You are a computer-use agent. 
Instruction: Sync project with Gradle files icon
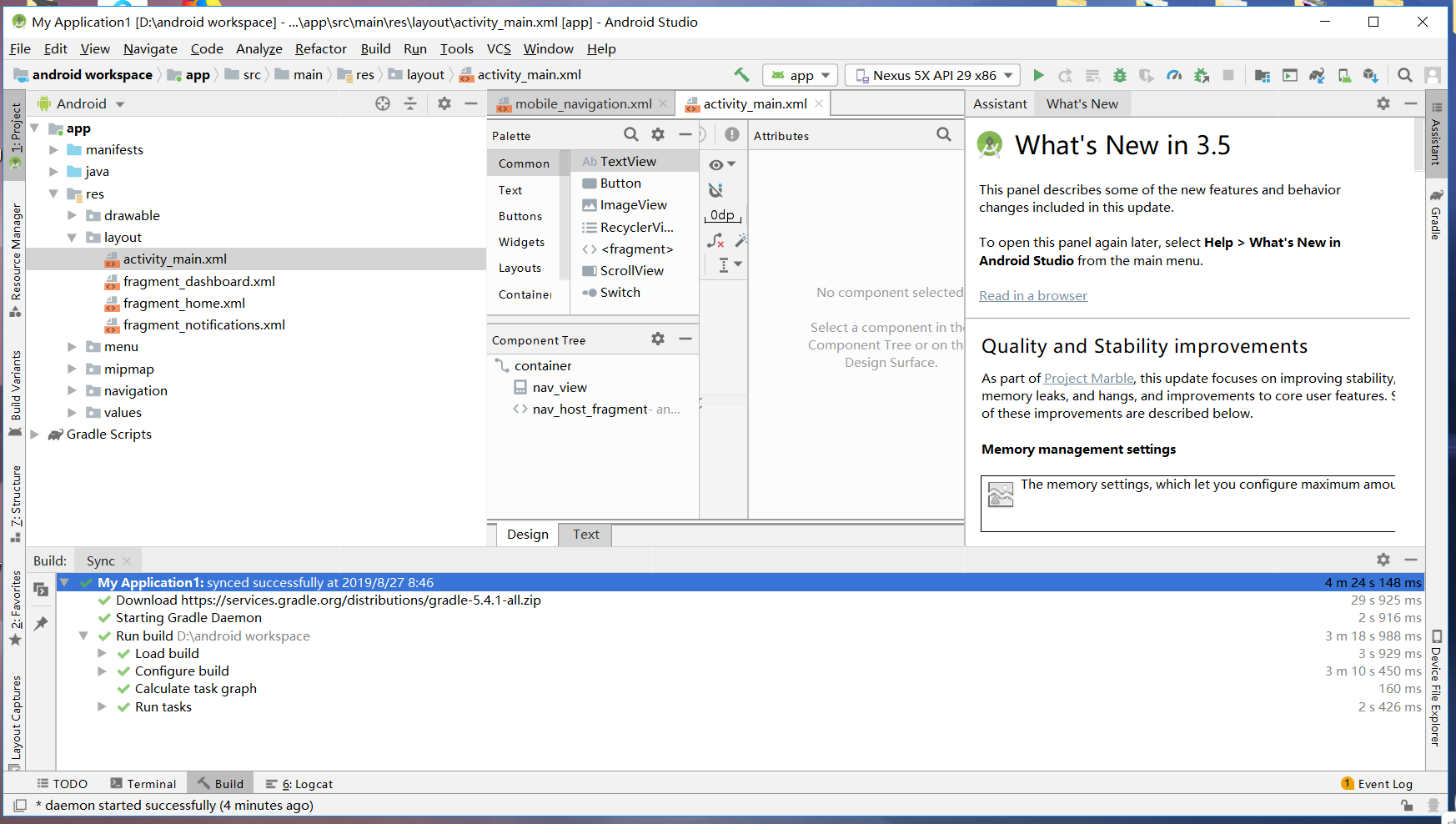(1317, 75)
